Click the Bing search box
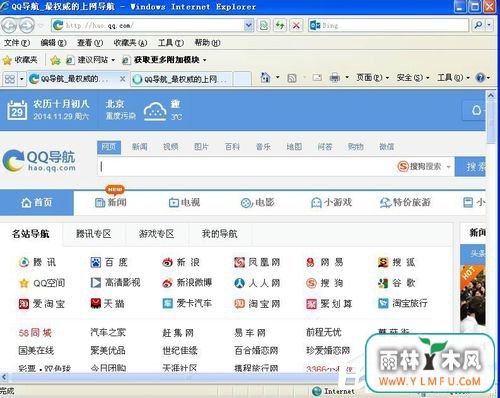The image size is (500, 398). tap(388, 25)
